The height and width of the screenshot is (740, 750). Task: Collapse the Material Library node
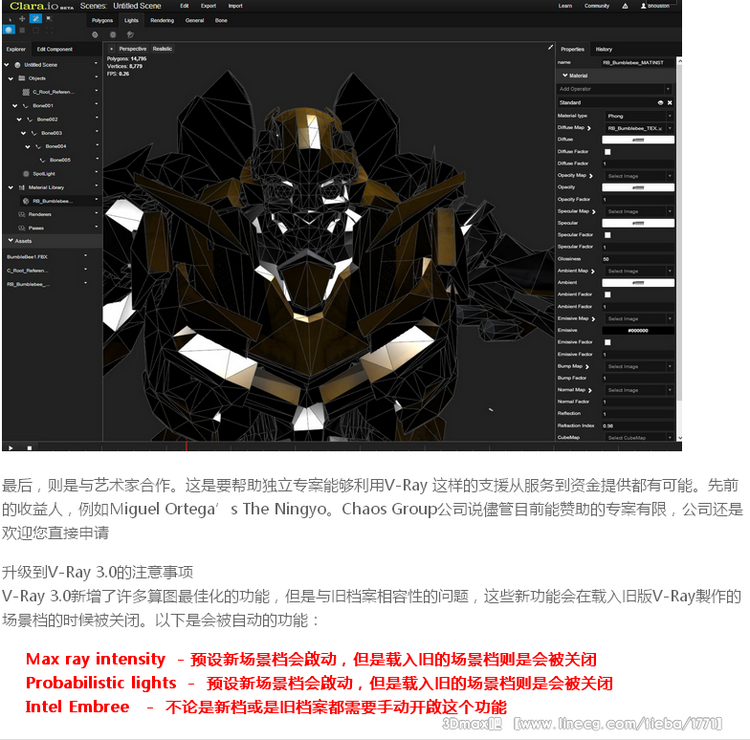pyautogui.click(x=11, y=188)
